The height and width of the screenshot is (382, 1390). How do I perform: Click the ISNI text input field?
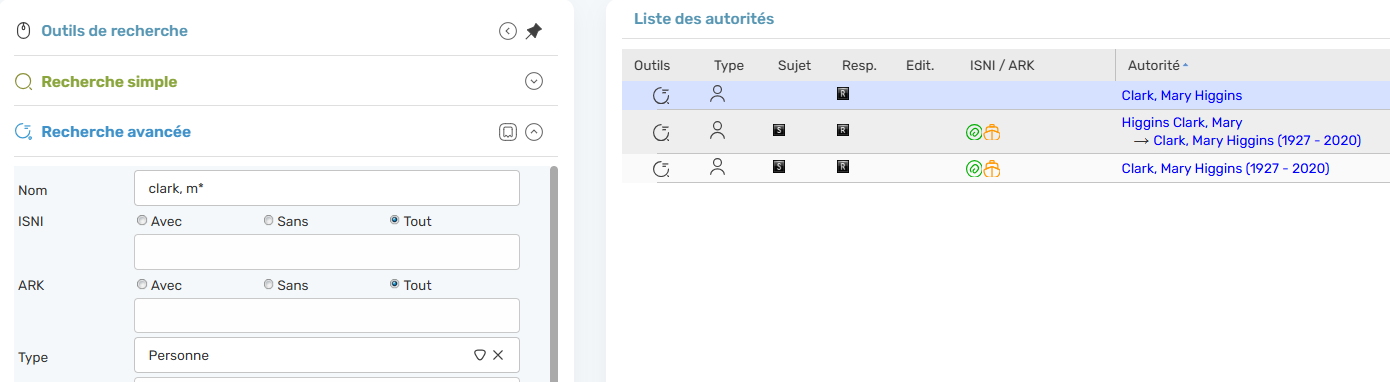tap(327, 252)
